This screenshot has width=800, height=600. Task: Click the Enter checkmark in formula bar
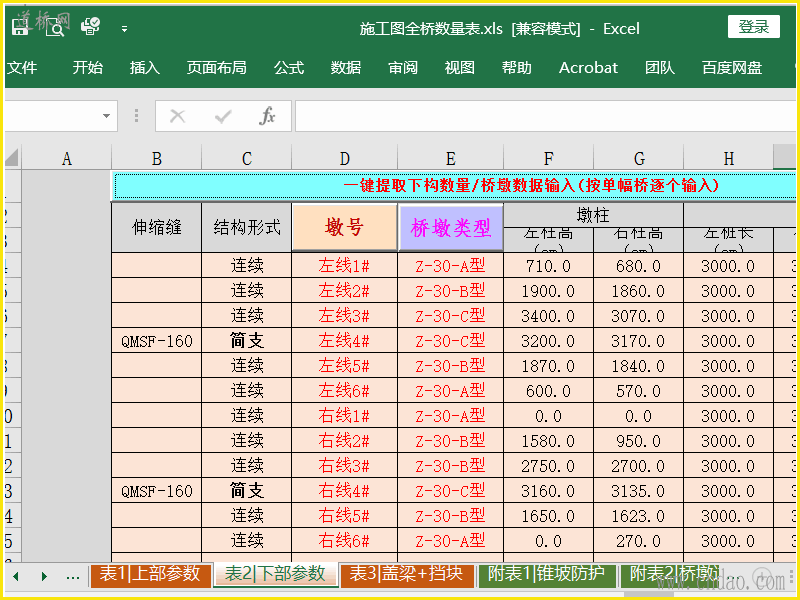point(223,116)
